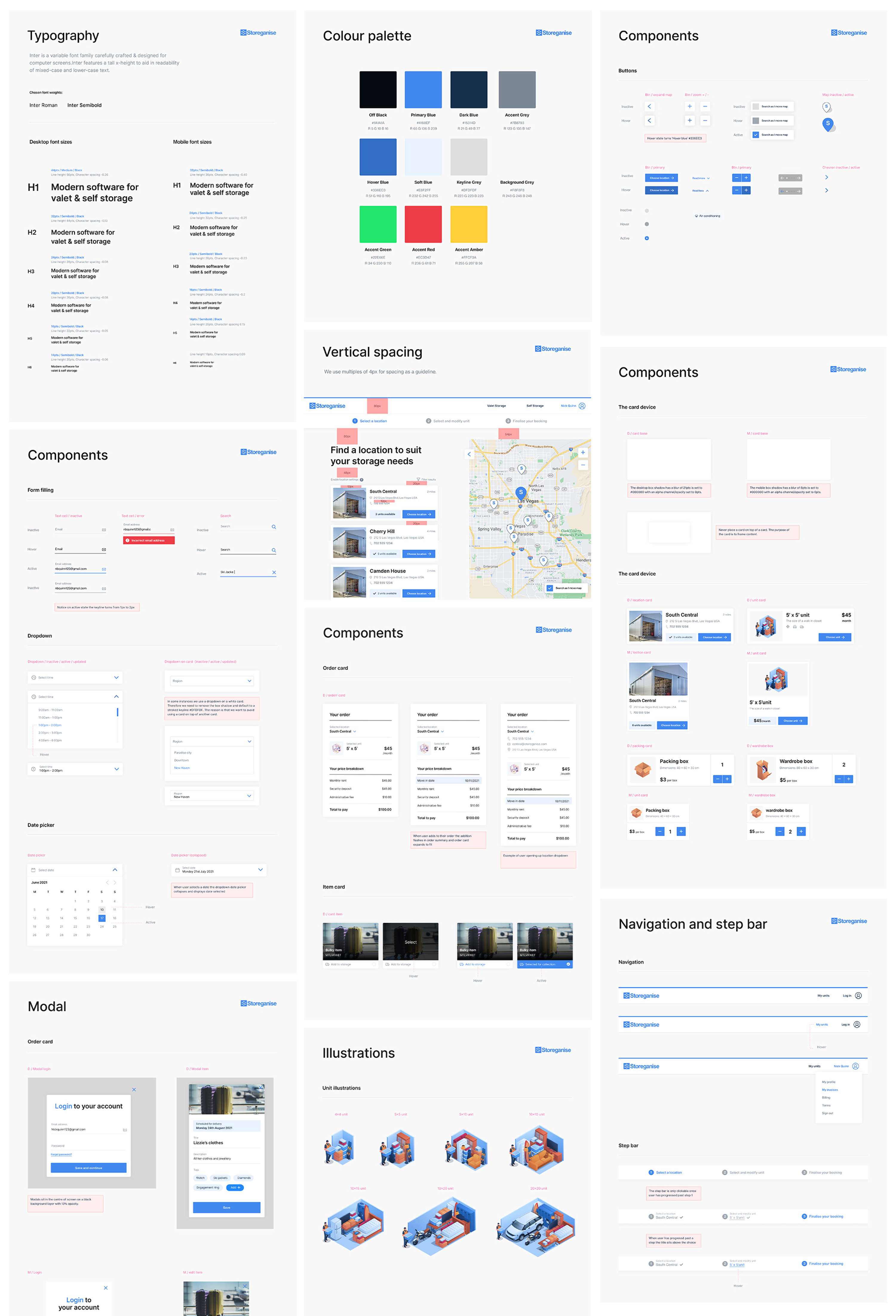Expand the Read more link
This screenshot has height=1316, width=896.
tap(701, 178)
